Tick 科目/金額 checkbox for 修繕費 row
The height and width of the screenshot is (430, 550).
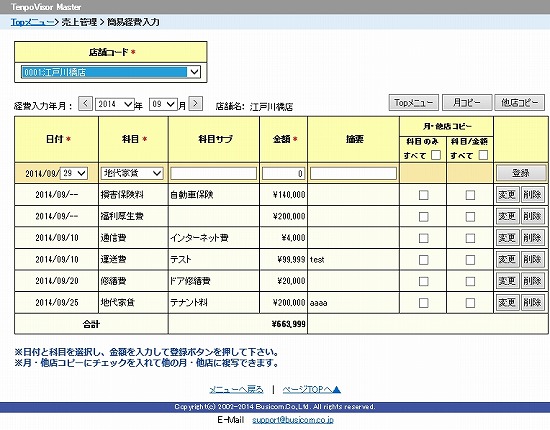click(x=470, y=281)
